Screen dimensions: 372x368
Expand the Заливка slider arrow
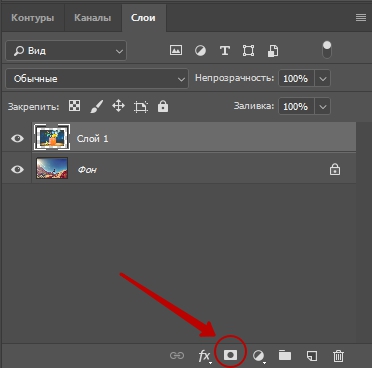click(322, 107)
